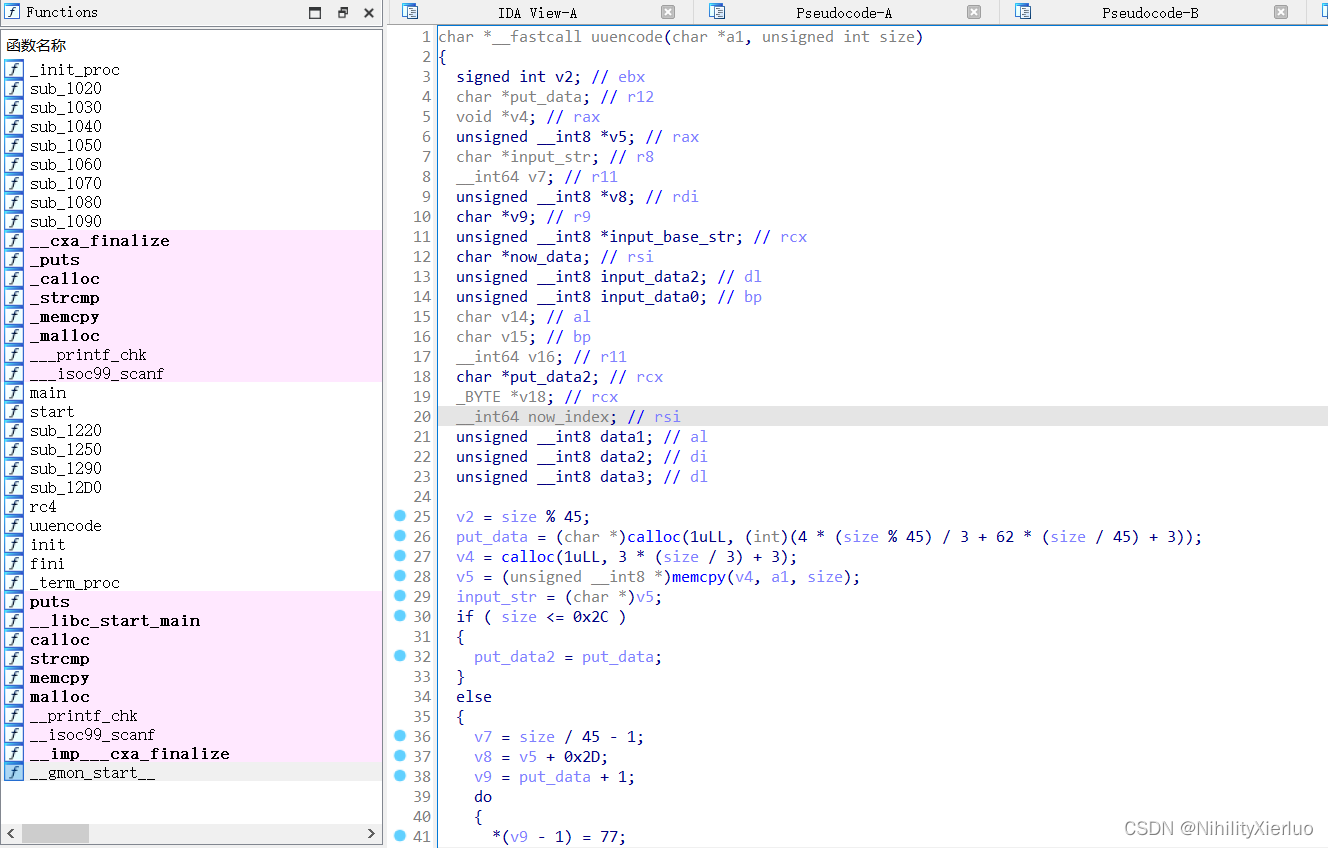The width and height of the screenshot is (1328, 848).
Task: Toggle breakpoint dot on line 26
Action: tap(400, 536)
